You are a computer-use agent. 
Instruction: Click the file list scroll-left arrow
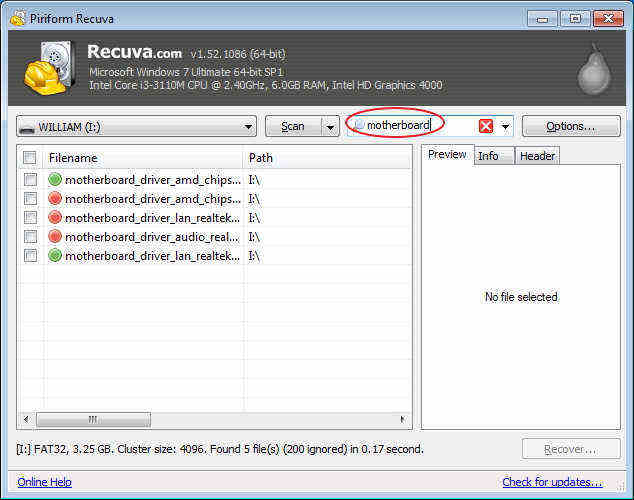(x=26, y=419)
